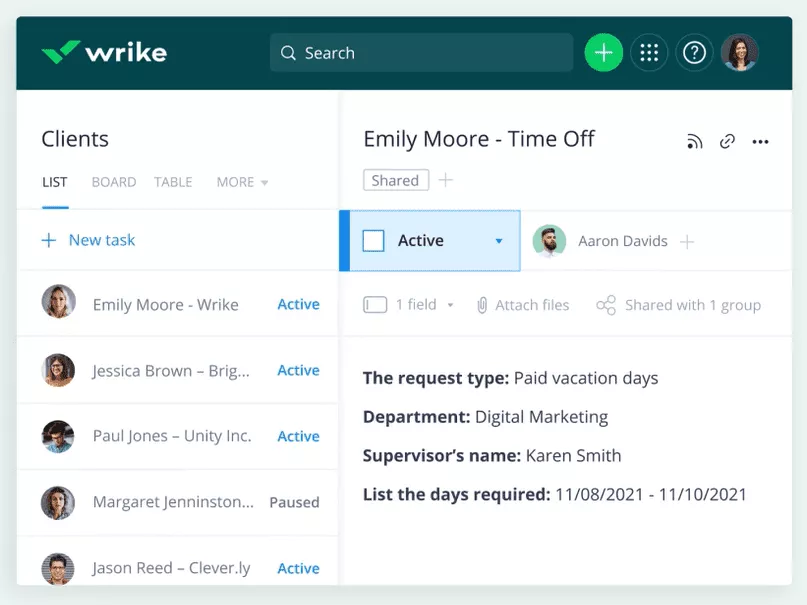This screenshot has height=605, width=807.
Task: Click the Aaron Davids assignee name
Action: pyautogui.click(x=623, y=241)
